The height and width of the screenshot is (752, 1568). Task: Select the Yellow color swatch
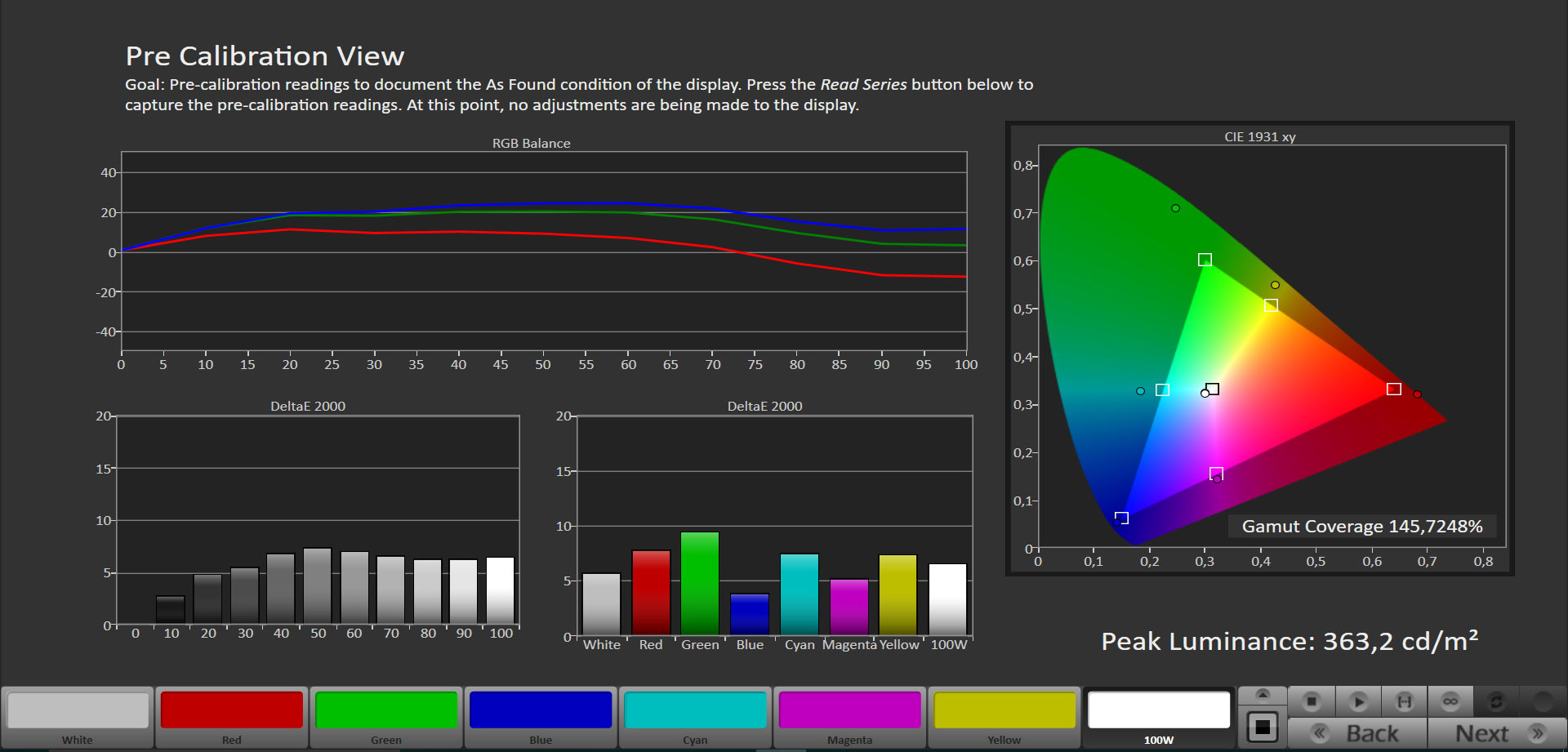pos(1004,710)
